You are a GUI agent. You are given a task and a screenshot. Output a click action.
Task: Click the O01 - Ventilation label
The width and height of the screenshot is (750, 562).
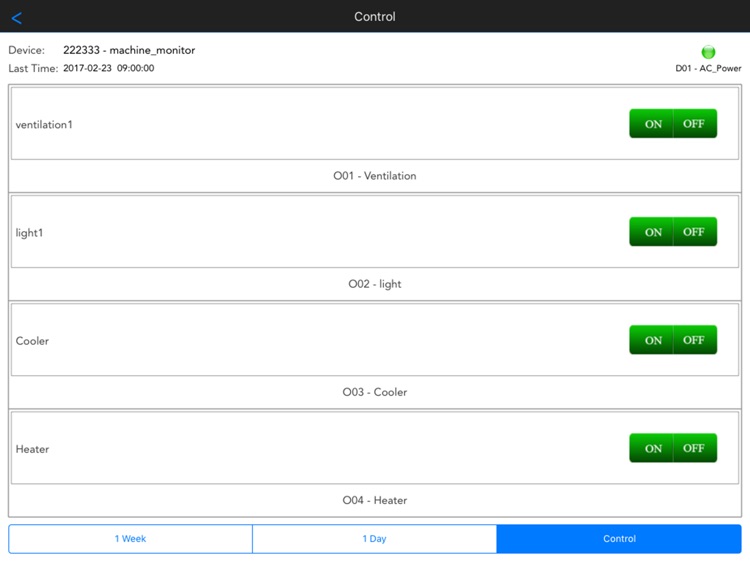point(375,176)
